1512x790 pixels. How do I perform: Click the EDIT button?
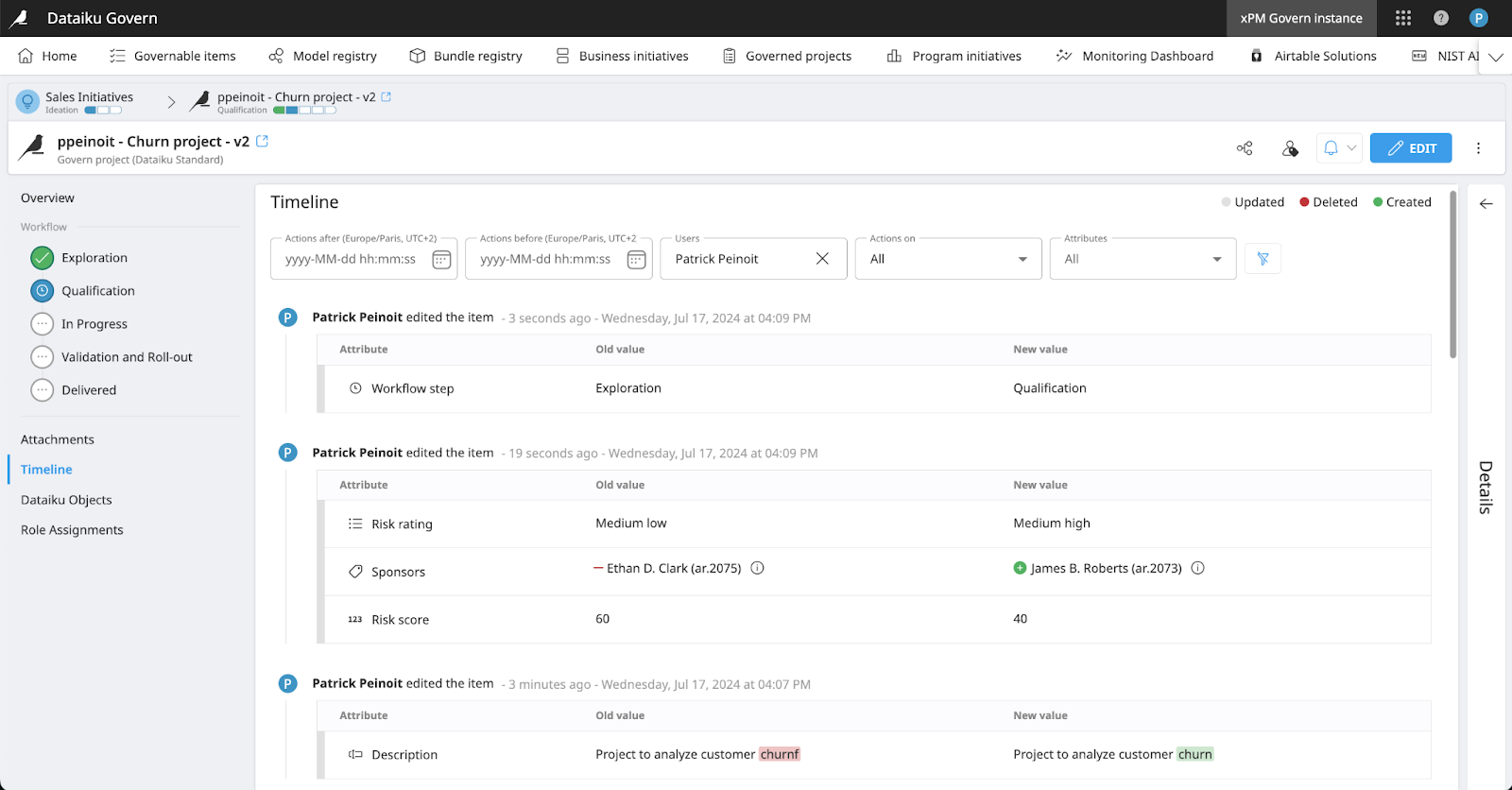pyautogui.click(x=1411, y=148)
